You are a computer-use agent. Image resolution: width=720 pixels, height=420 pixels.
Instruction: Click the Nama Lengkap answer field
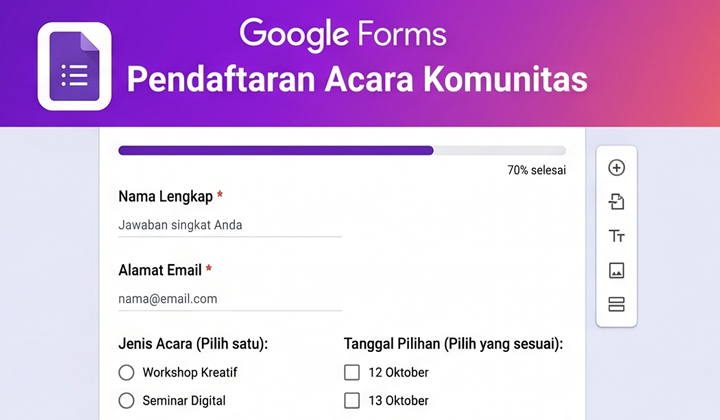(x=230, y=225)
